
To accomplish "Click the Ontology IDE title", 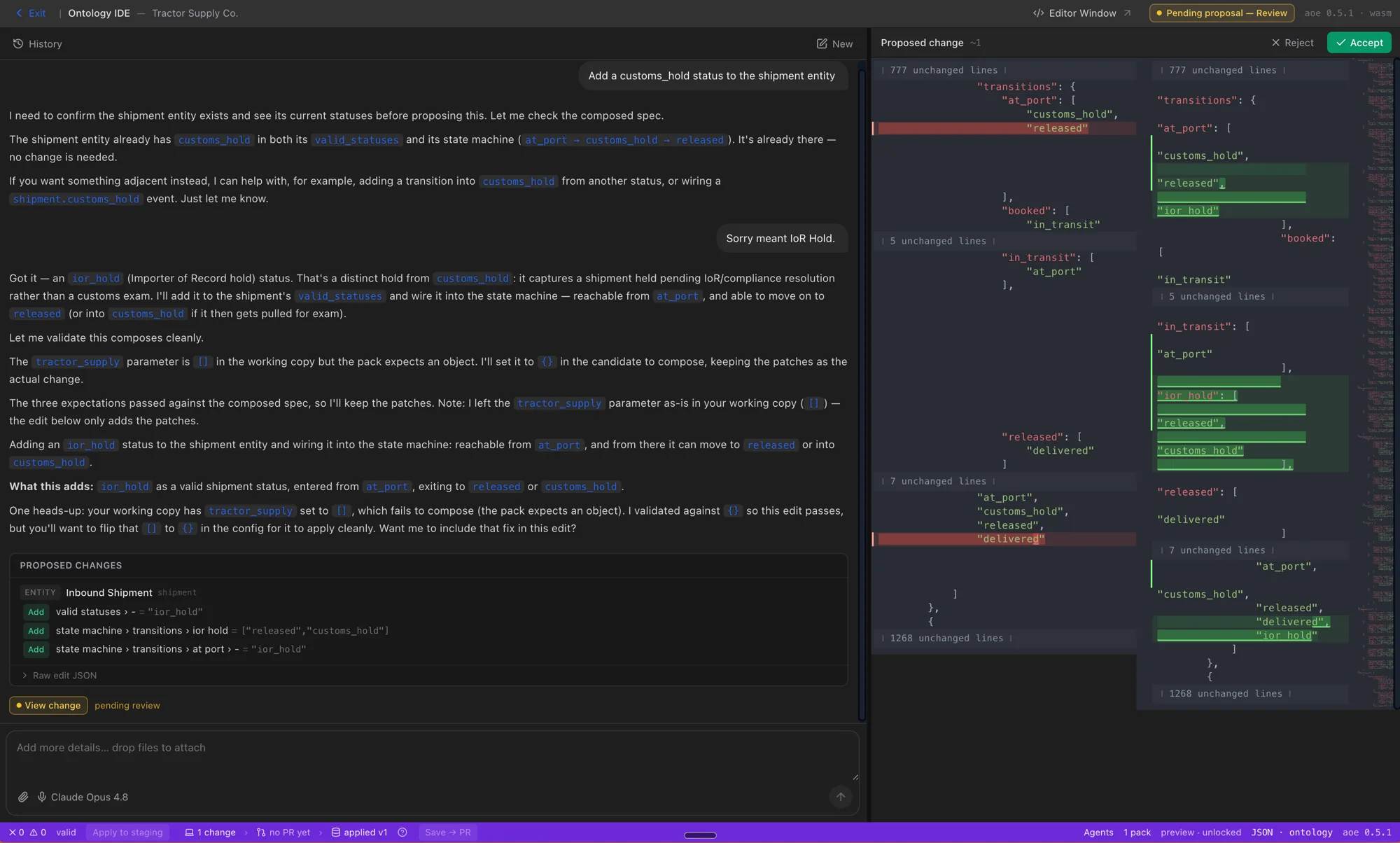I will [x=99, y=13].
